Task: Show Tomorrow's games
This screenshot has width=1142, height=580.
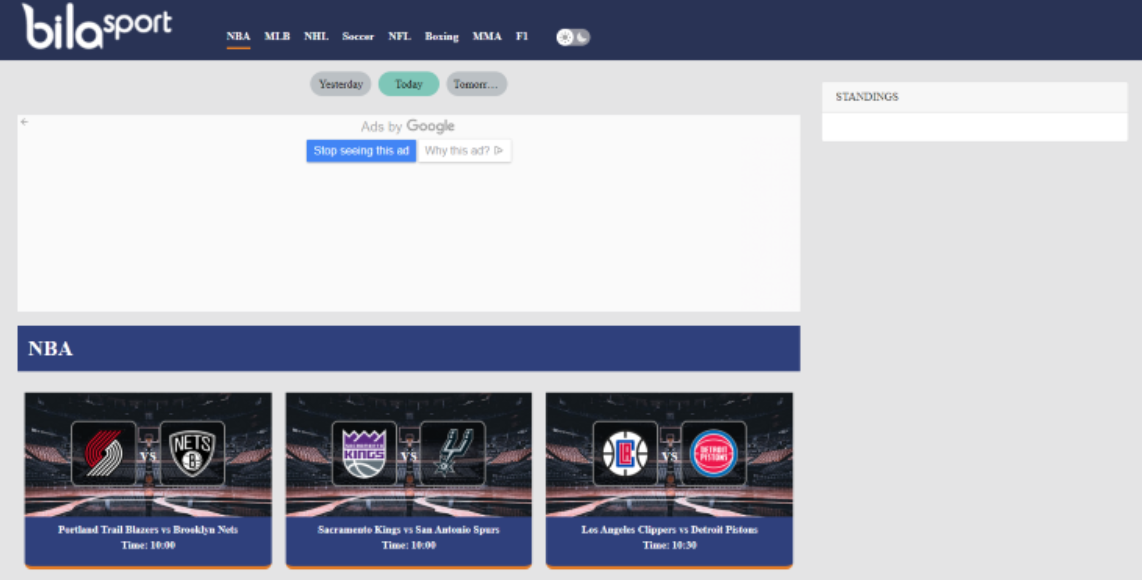Action: click(x=476, y=84)
